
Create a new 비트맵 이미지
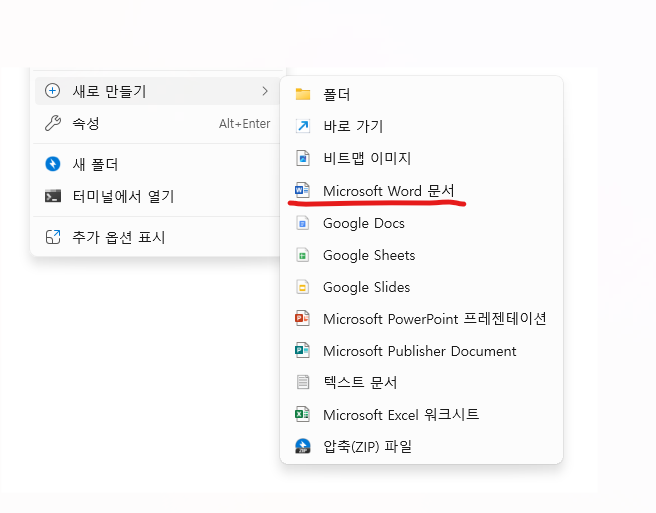[421, 158]
